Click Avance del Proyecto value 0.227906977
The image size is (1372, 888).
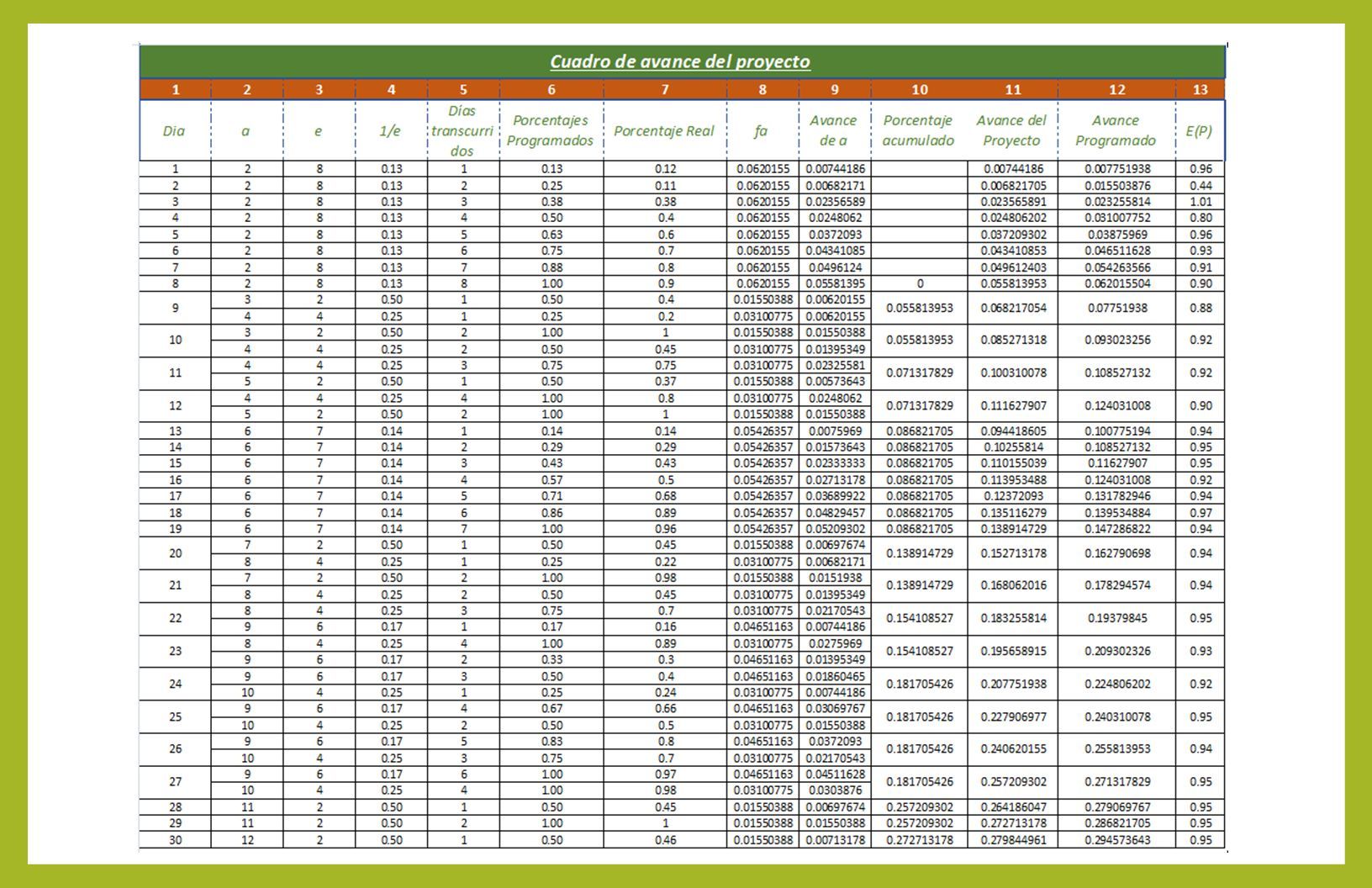[1013, 716]
